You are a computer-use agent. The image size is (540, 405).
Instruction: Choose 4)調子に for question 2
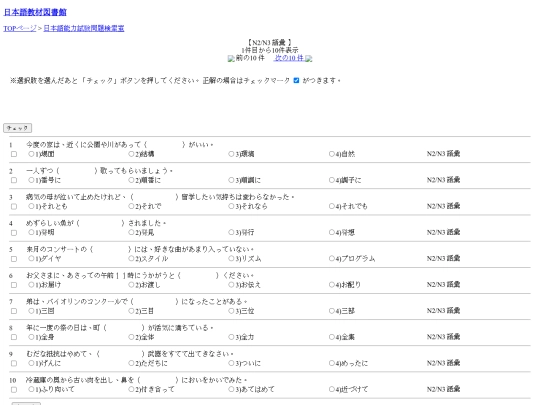pos(332,180)
